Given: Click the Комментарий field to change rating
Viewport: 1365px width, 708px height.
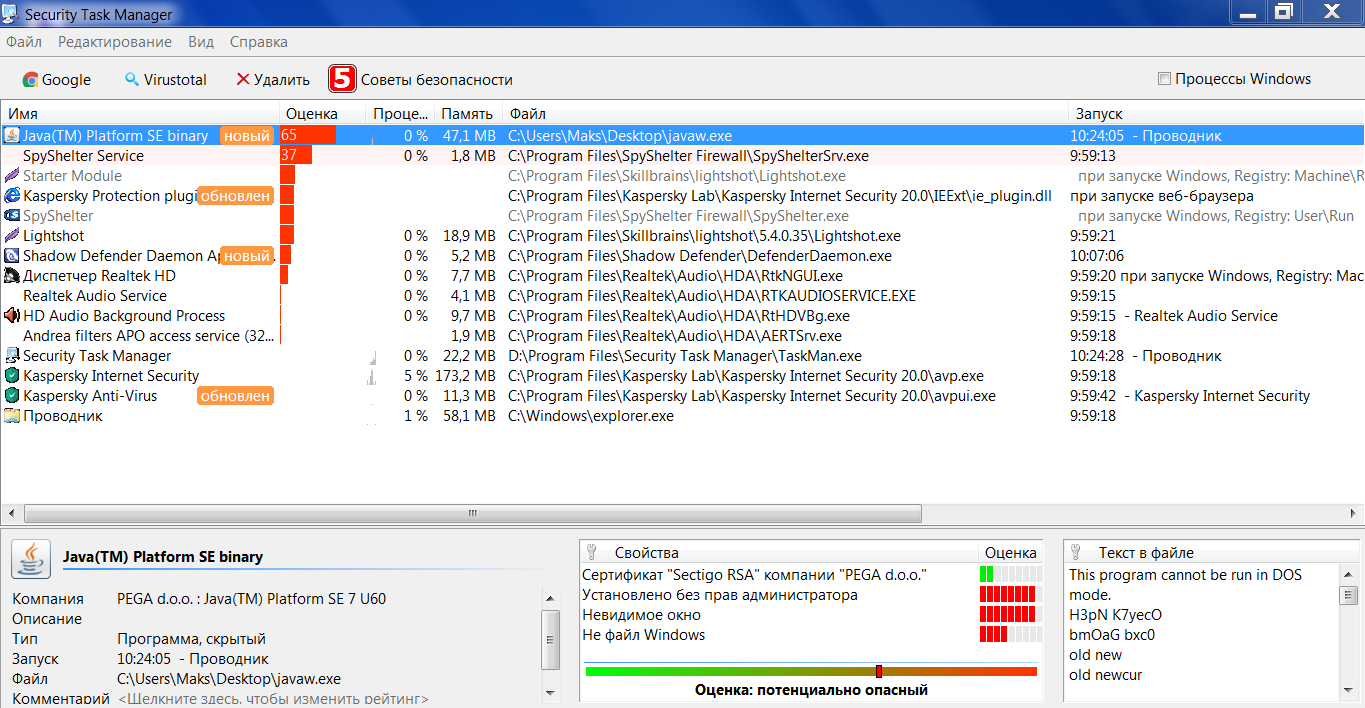Looking at the screenshot, I should (x=273, y=699).
